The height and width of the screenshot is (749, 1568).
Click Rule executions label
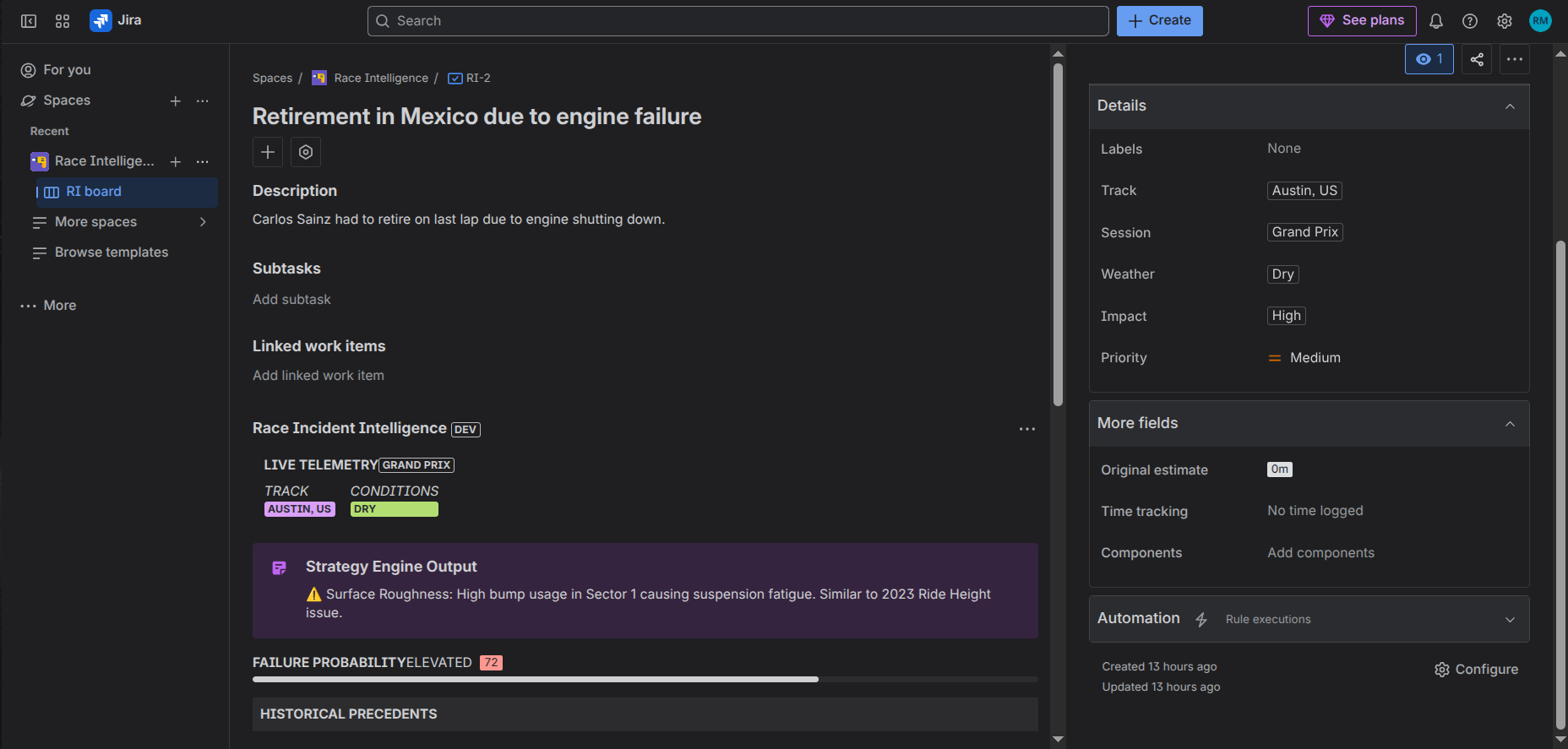pos(1268,620)
